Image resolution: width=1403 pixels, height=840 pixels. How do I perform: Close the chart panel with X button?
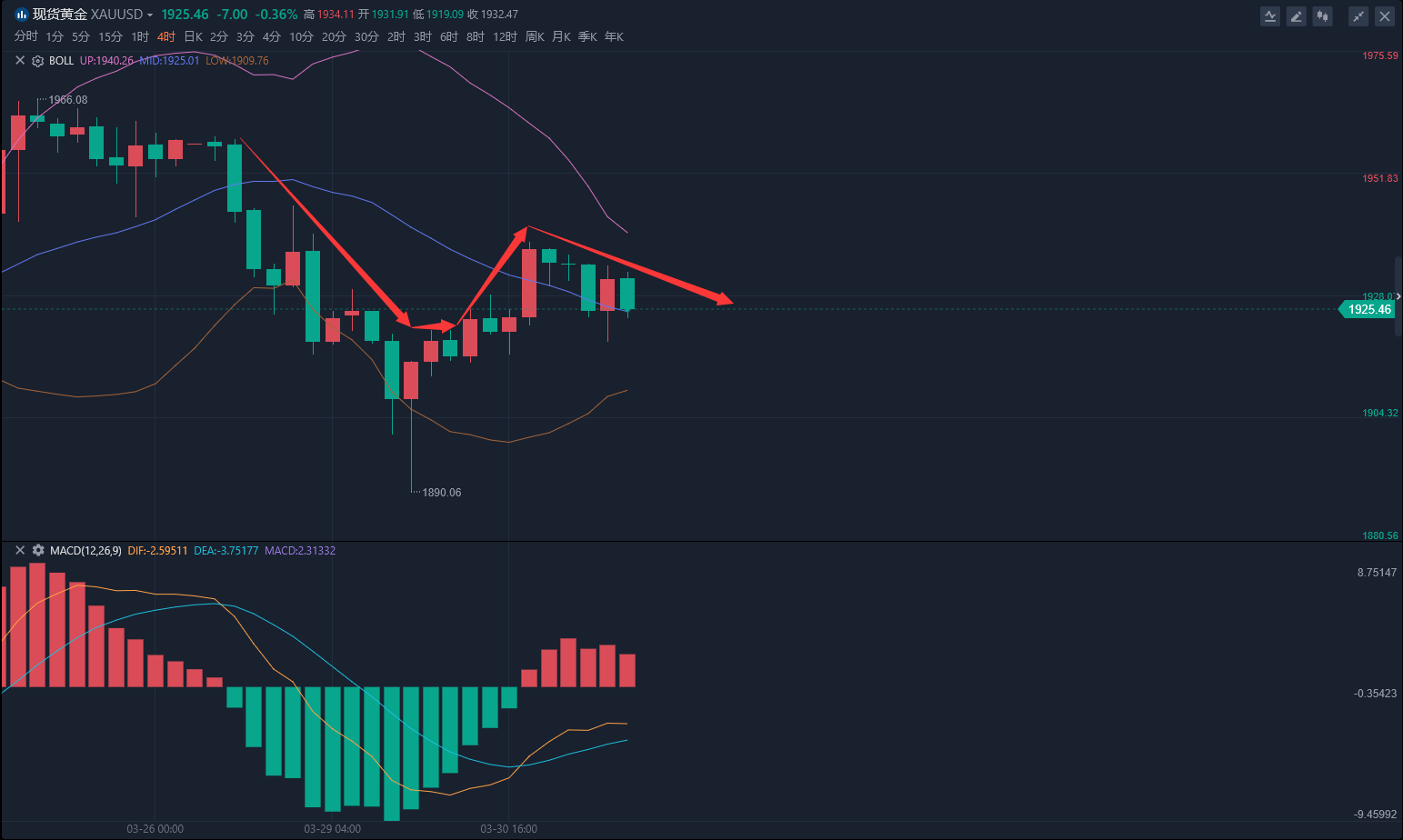tap(1384, 15)
